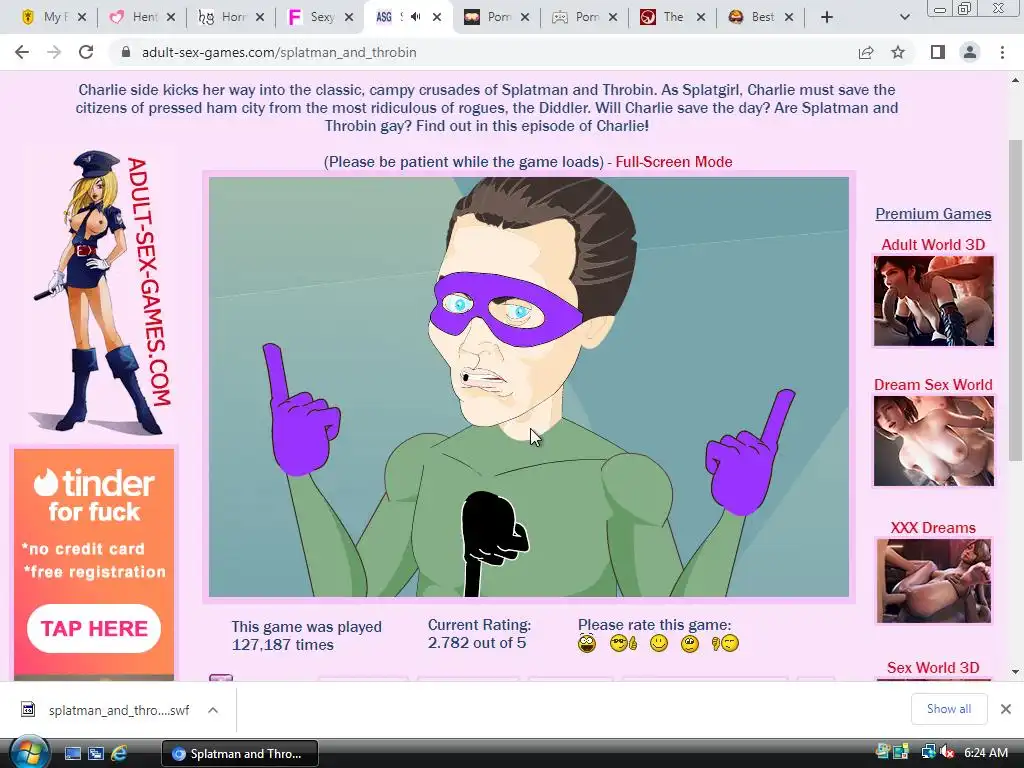Open the Premium Games link
Viewport: 1024px width, 768px height.
(933, 214)
